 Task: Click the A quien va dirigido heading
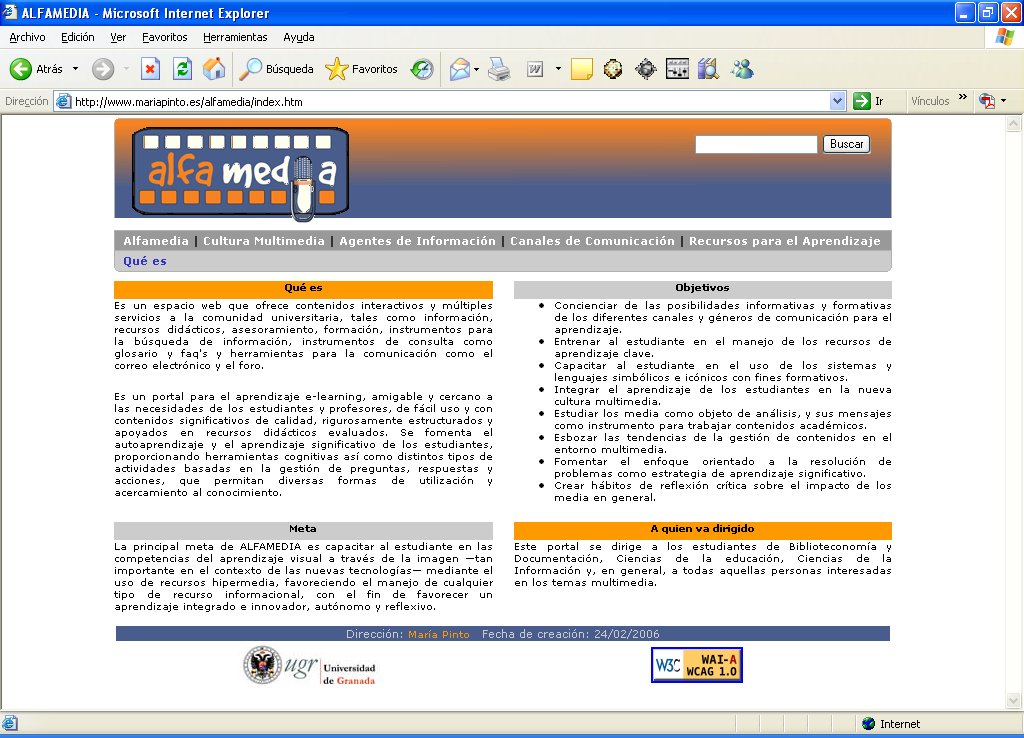(703, 529)
